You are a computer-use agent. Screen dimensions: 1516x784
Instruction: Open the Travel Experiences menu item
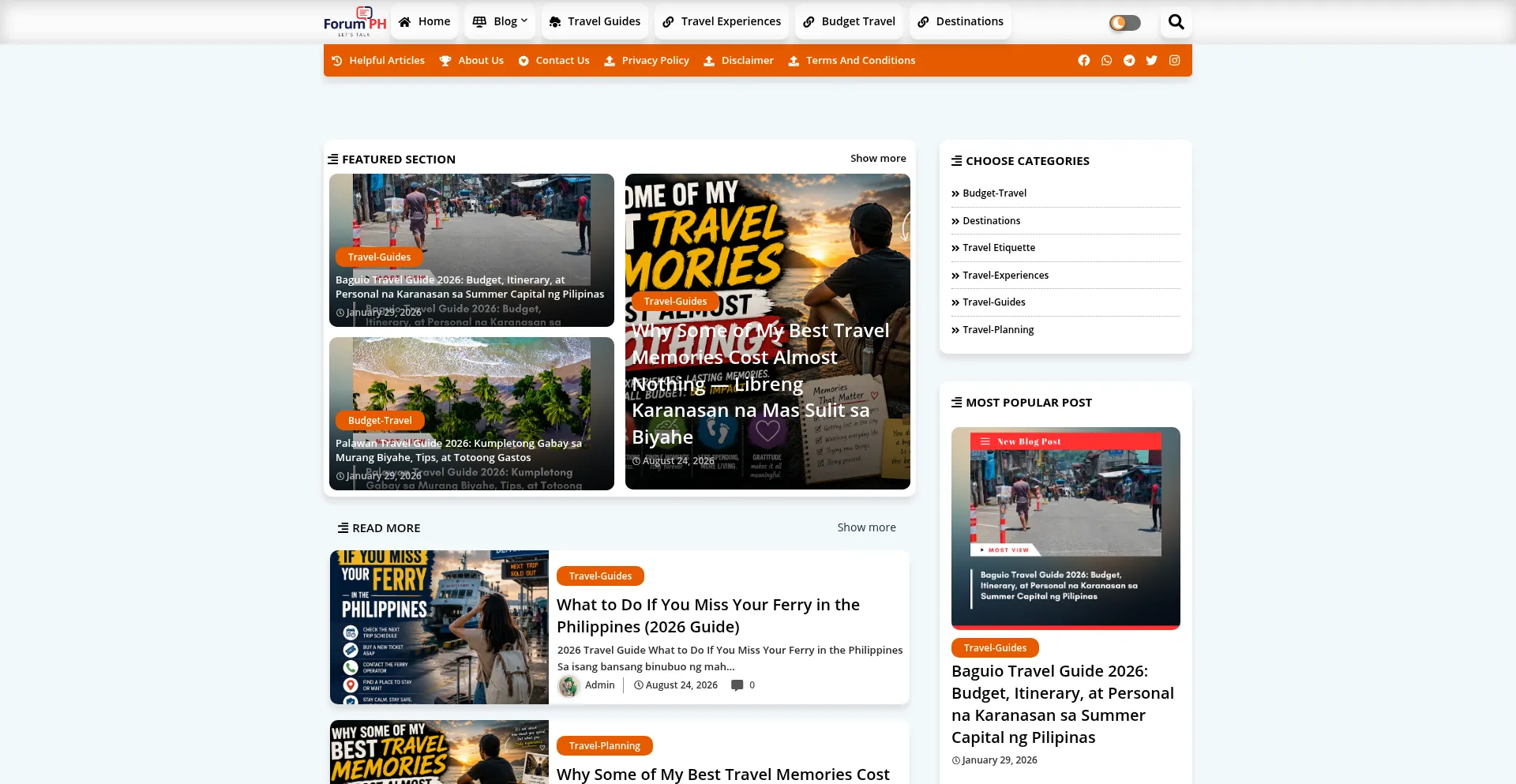pos(722,22)
